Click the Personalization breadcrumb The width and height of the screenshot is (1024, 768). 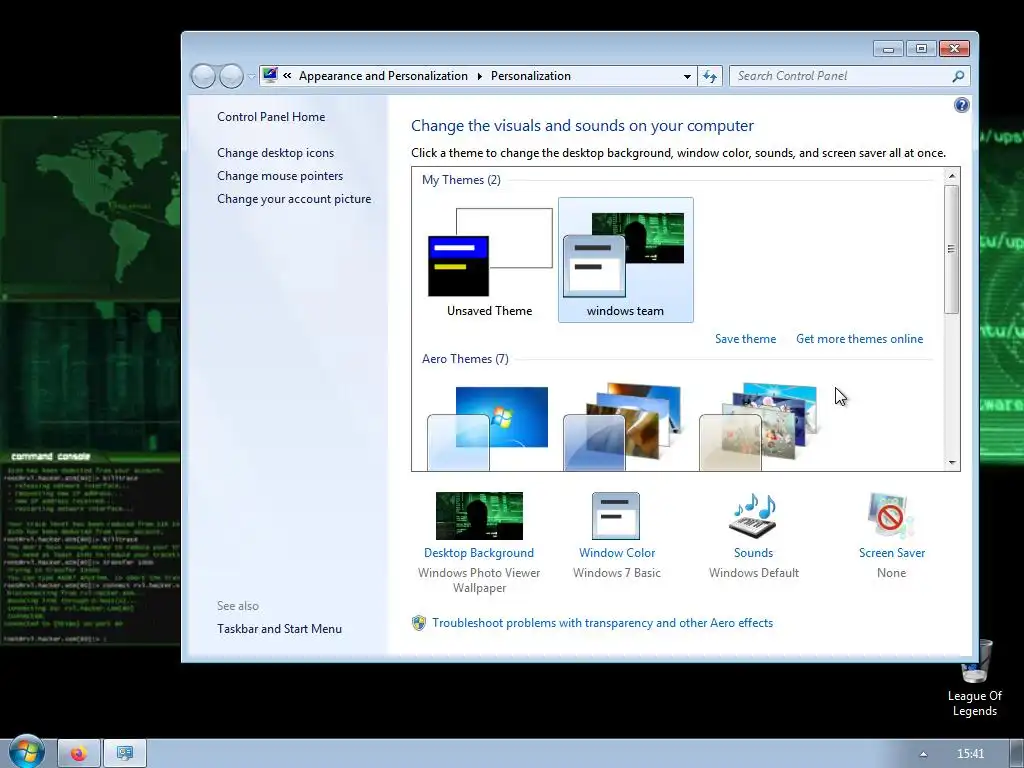(x=531, y=76)
